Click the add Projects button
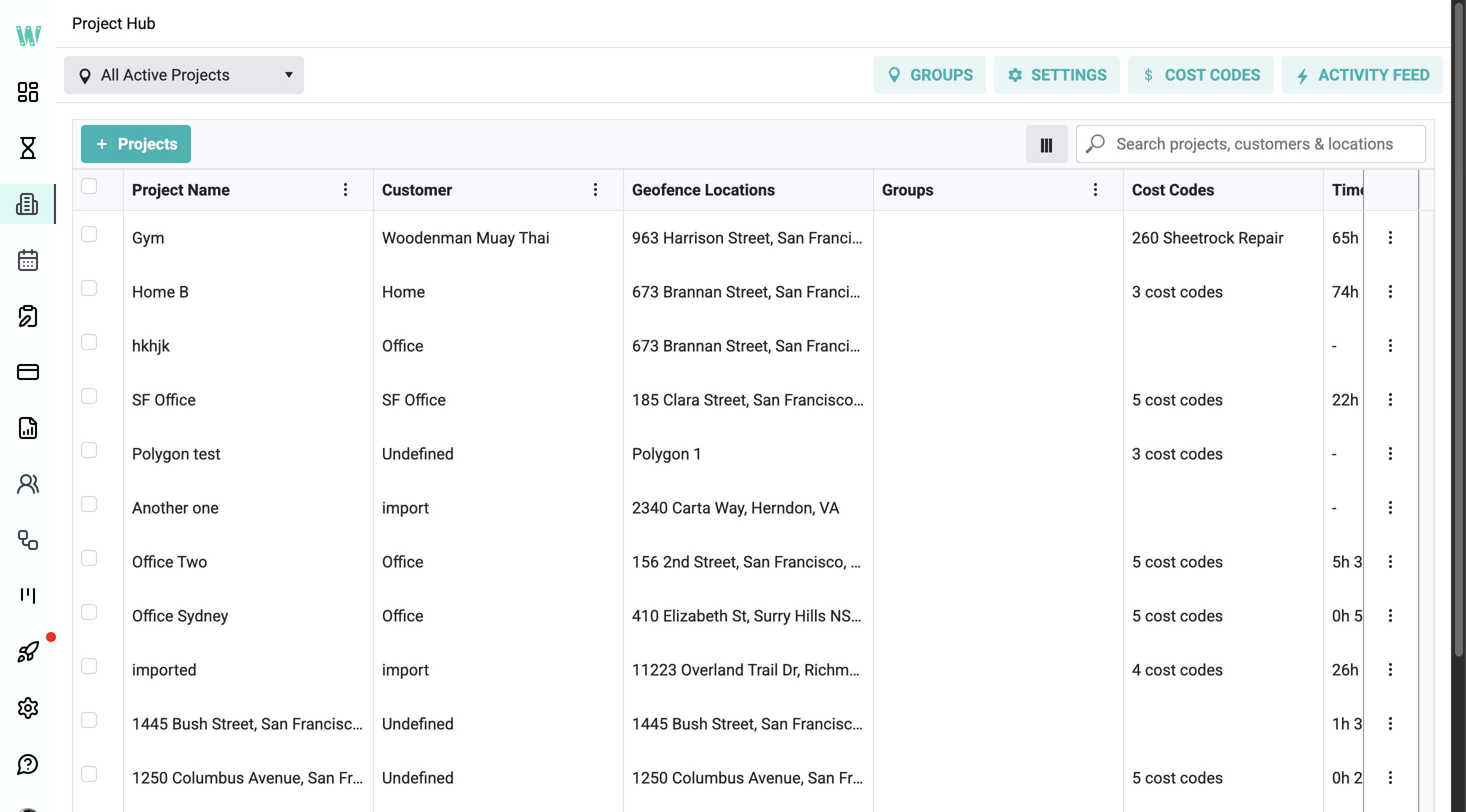This screenshot has height=812, width=1466. [136, 144]
